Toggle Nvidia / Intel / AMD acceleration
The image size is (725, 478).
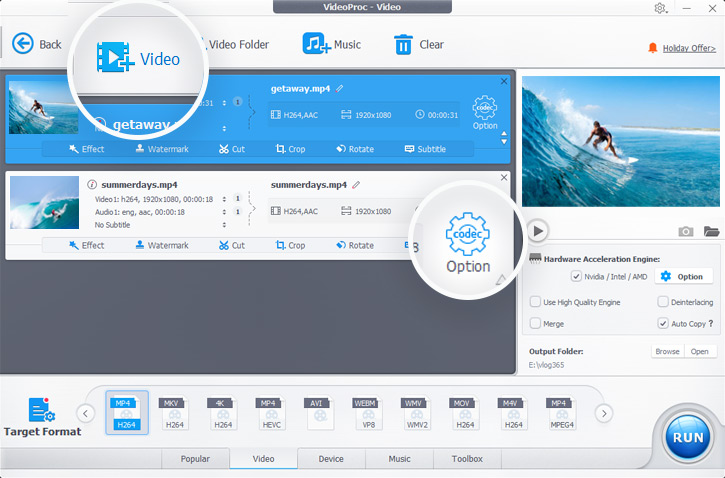coord(576,276)
